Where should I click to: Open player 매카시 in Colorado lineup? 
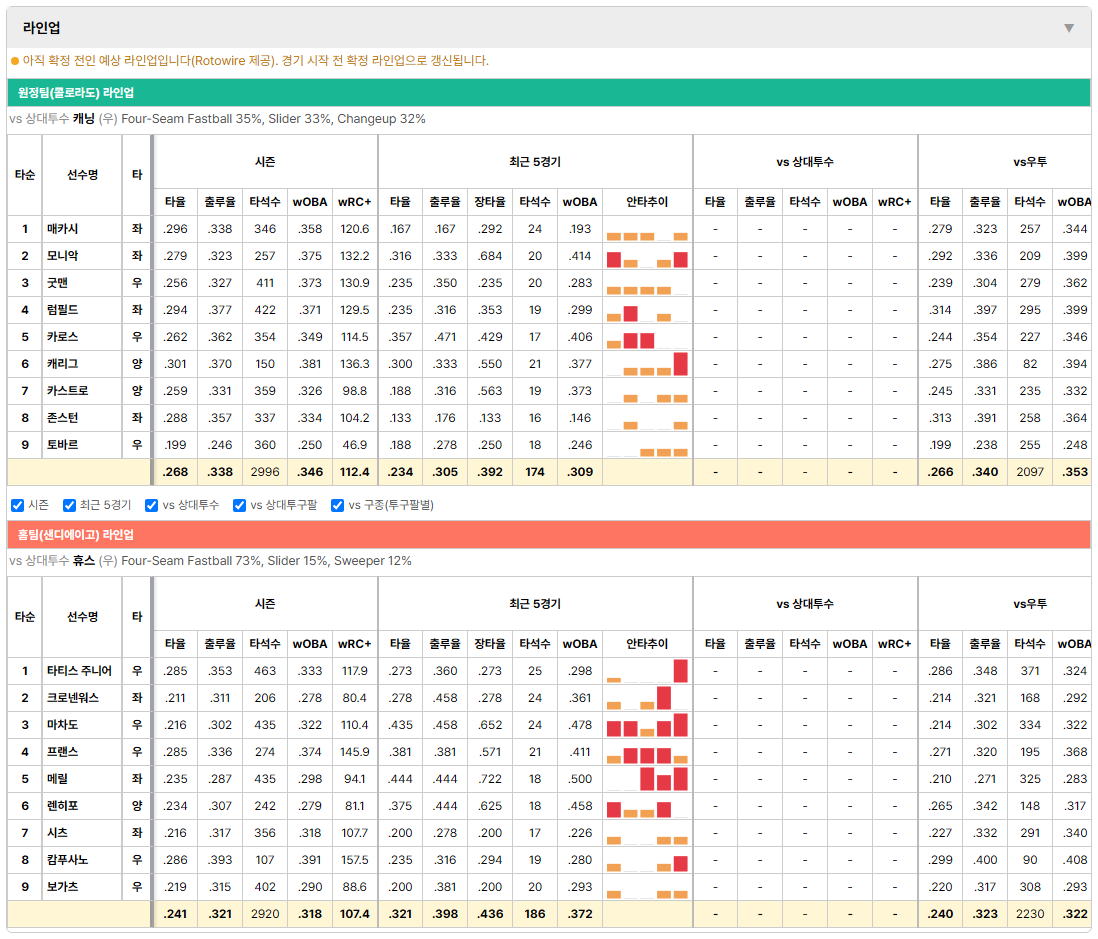click(x=62, y=229)
